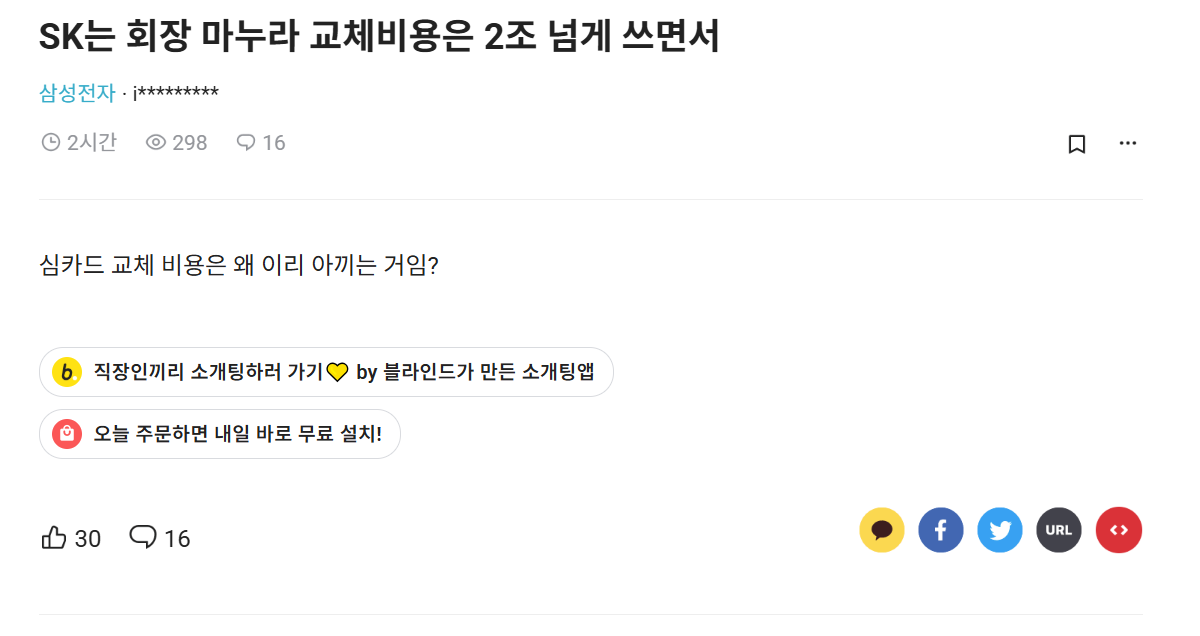Open comments via bottom comment icon
The image size is (1200, 636).
pyautogui.click(x=143, y=538)
